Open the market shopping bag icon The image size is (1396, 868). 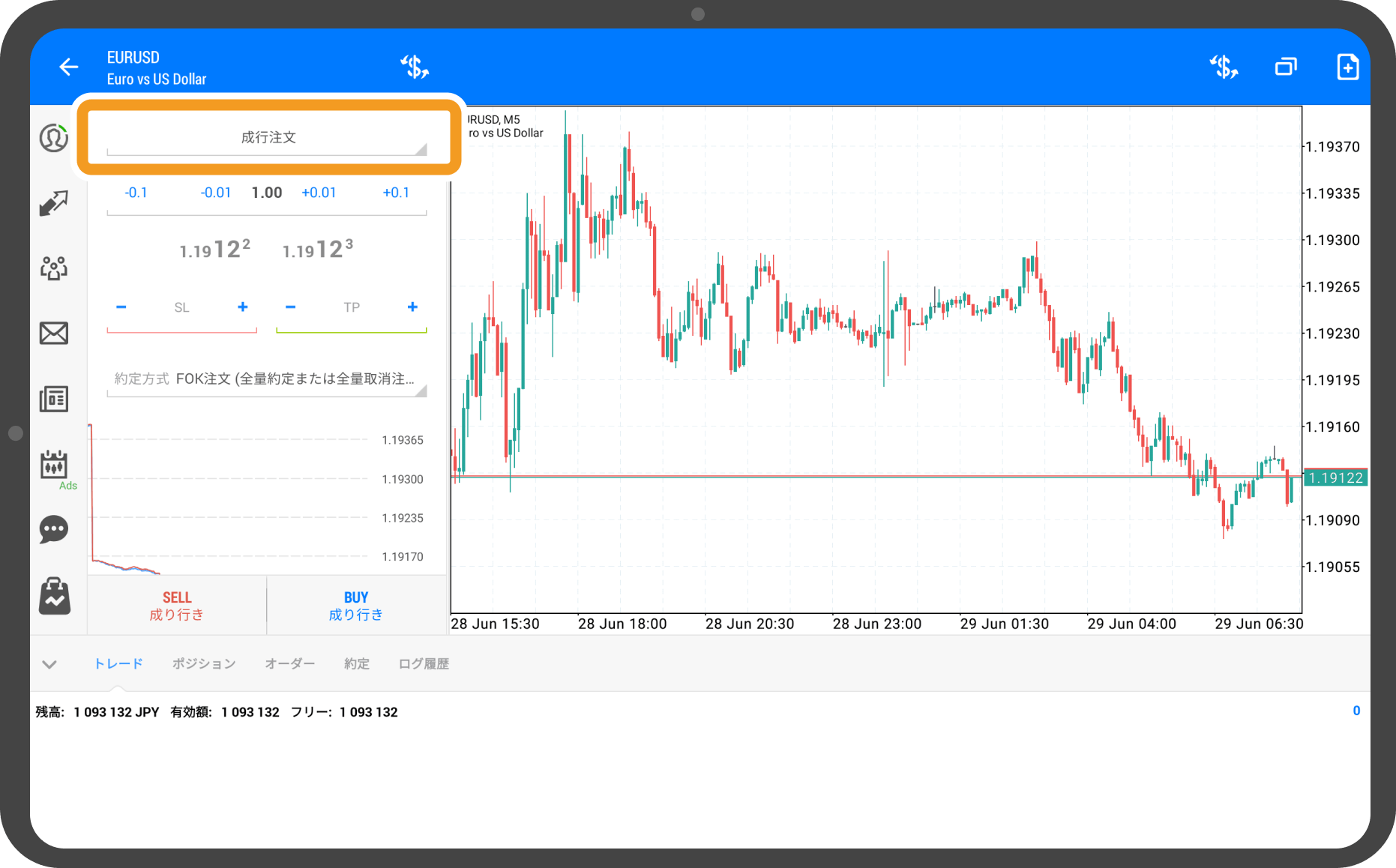pos(54,597)
